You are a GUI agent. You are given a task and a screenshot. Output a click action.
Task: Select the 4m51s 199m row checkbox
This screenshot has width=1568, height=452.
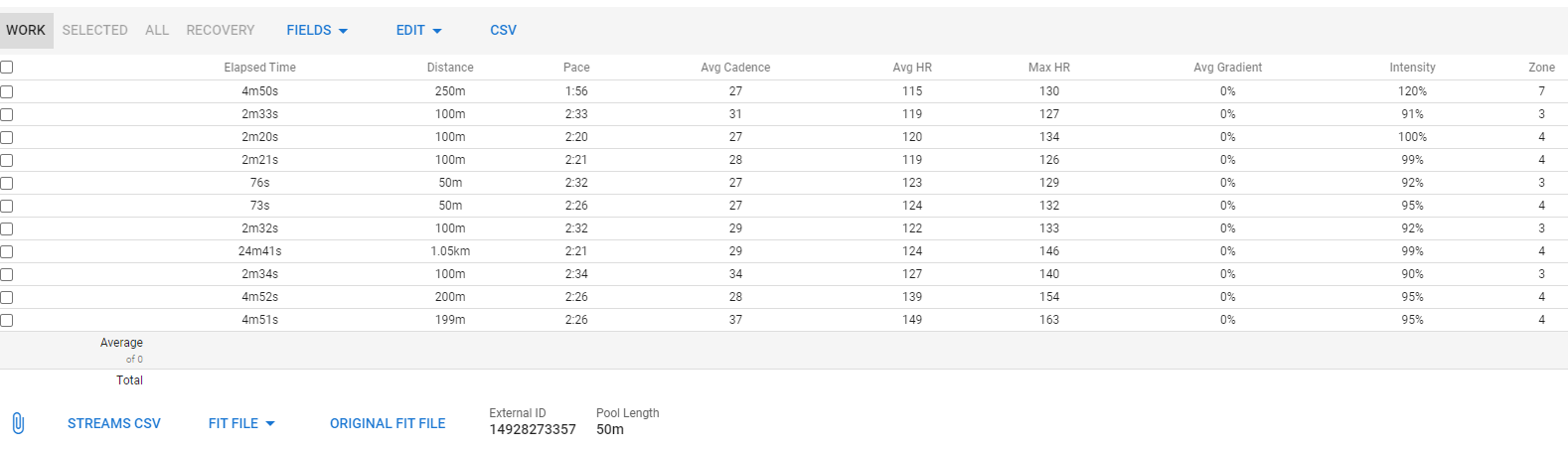(7, 320)
